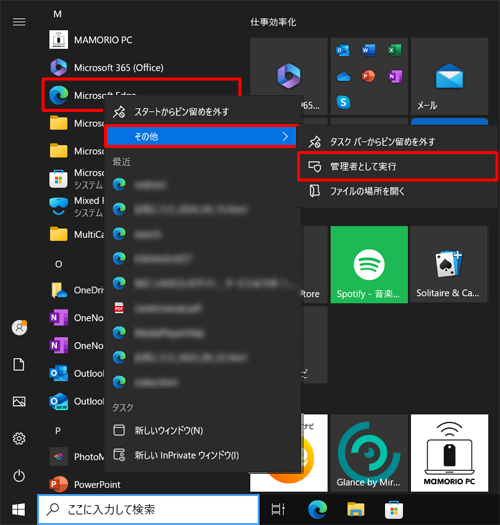Select タスク バーからピン留めを外す
500x525 pixels.
point(397,142)
